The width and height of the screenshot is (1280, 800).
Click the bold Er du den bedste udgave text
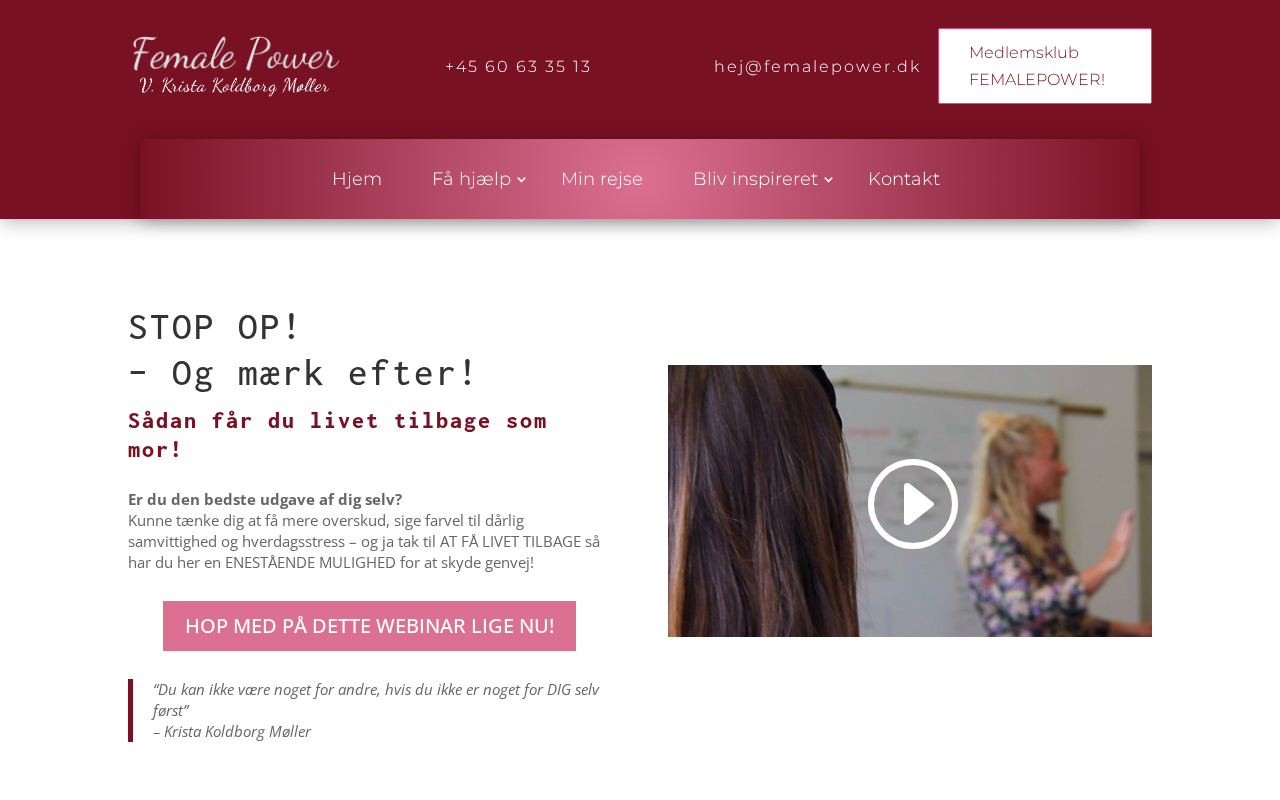(x=265, y=499)
